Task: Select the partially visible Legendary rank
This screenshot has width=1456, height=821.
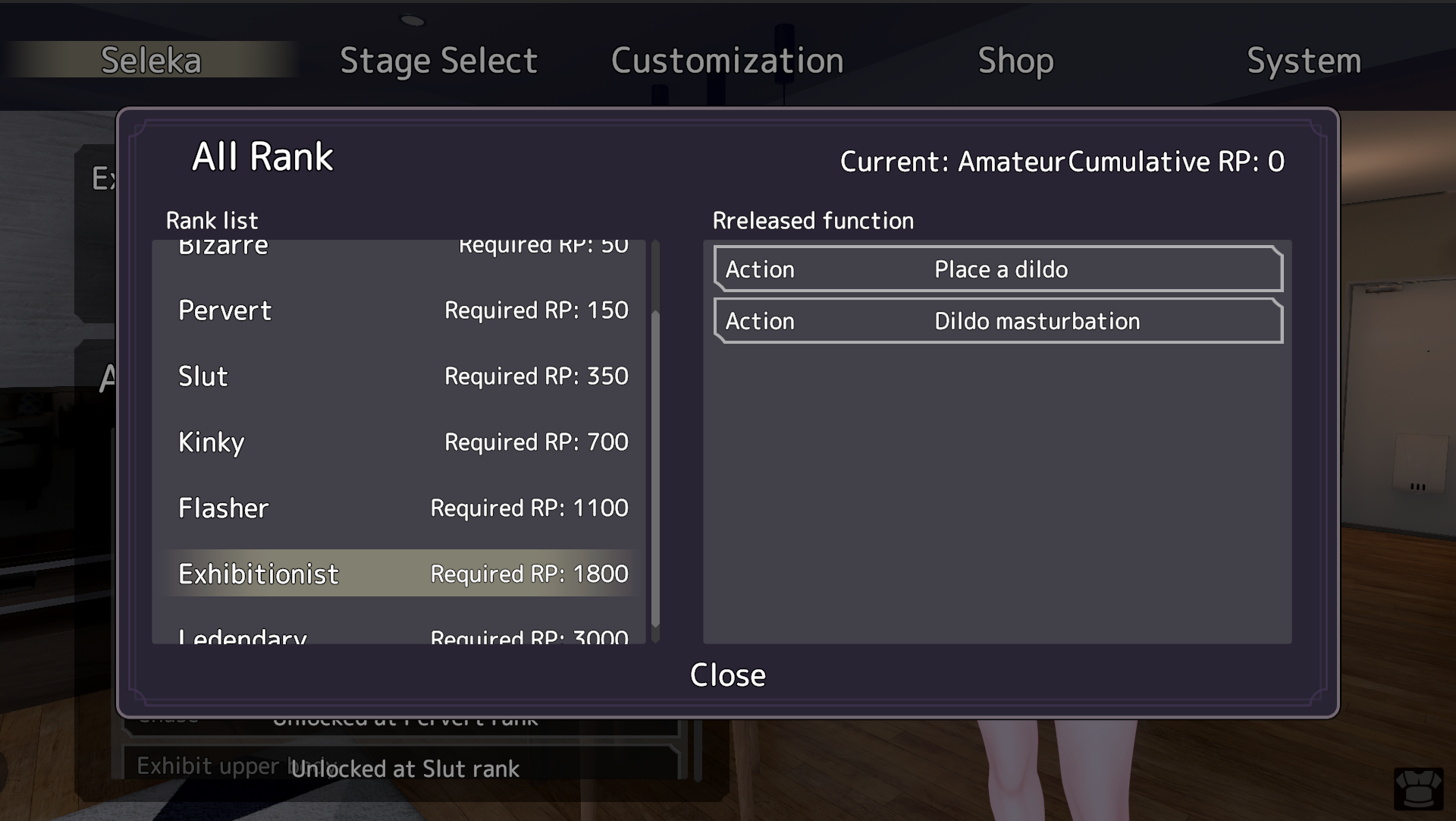Action: pyautogui.click(x=403, y=634)
